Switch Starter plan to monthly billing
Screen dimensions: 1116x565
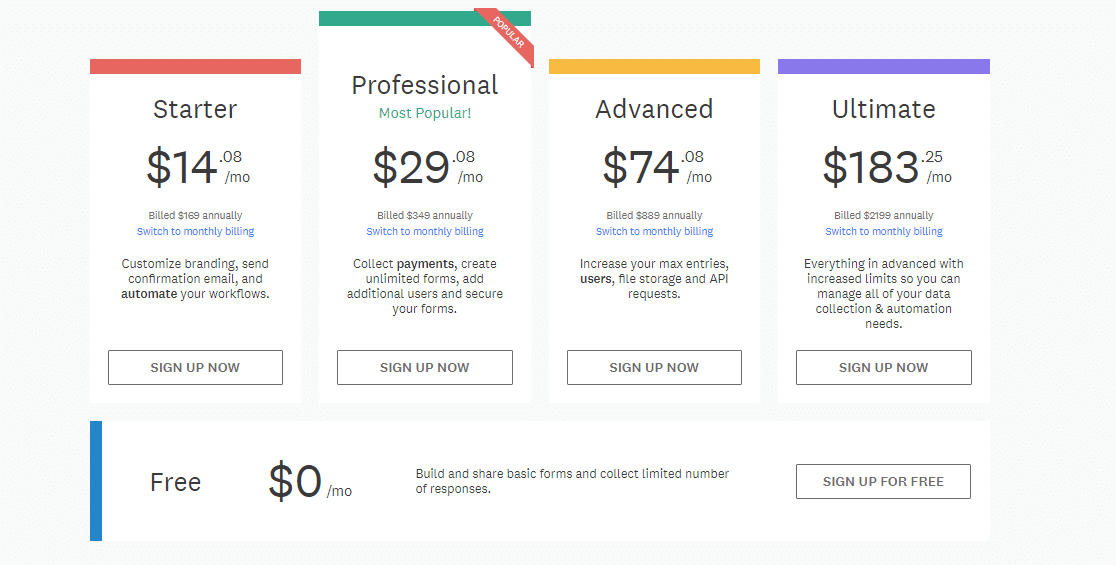195,232
